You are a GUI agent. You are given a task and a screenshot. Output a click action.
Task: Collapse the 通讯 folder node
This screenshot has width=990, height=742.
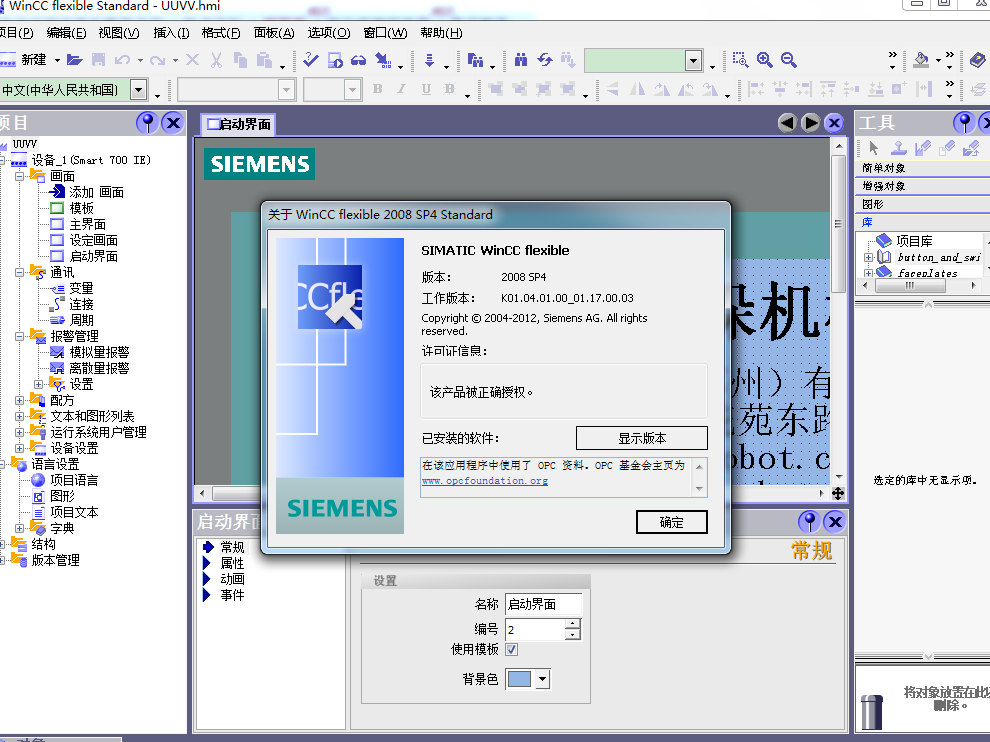(20, 272)
